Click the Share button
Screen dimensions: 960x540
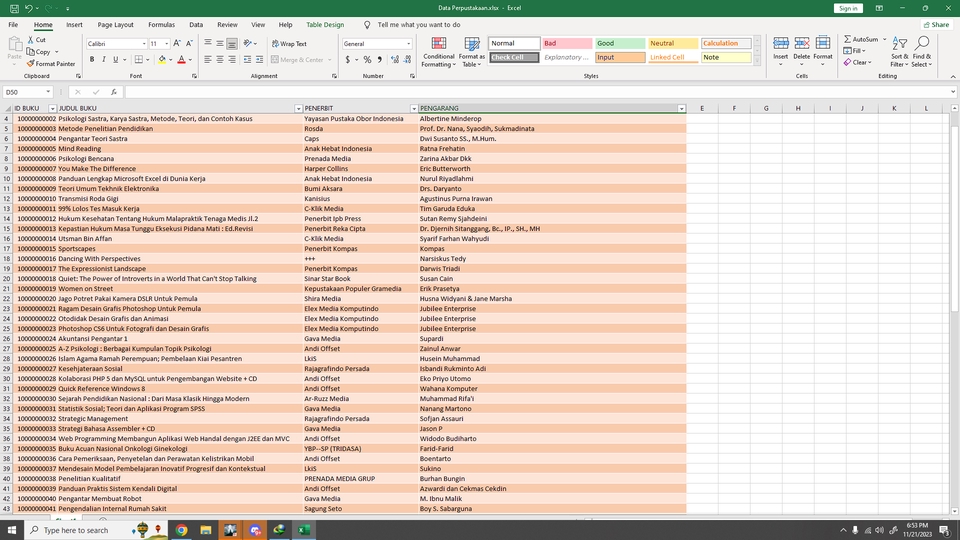click(x=937, y=25)
